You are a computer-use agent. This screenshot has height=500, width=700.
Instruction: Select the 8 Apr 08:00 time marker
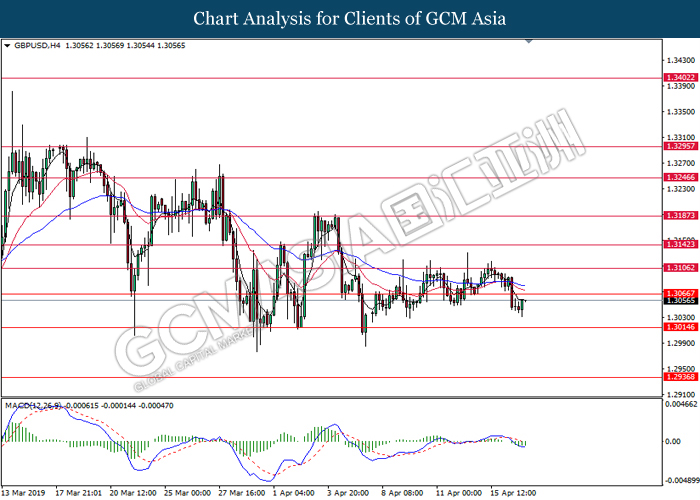coord(402,493)
